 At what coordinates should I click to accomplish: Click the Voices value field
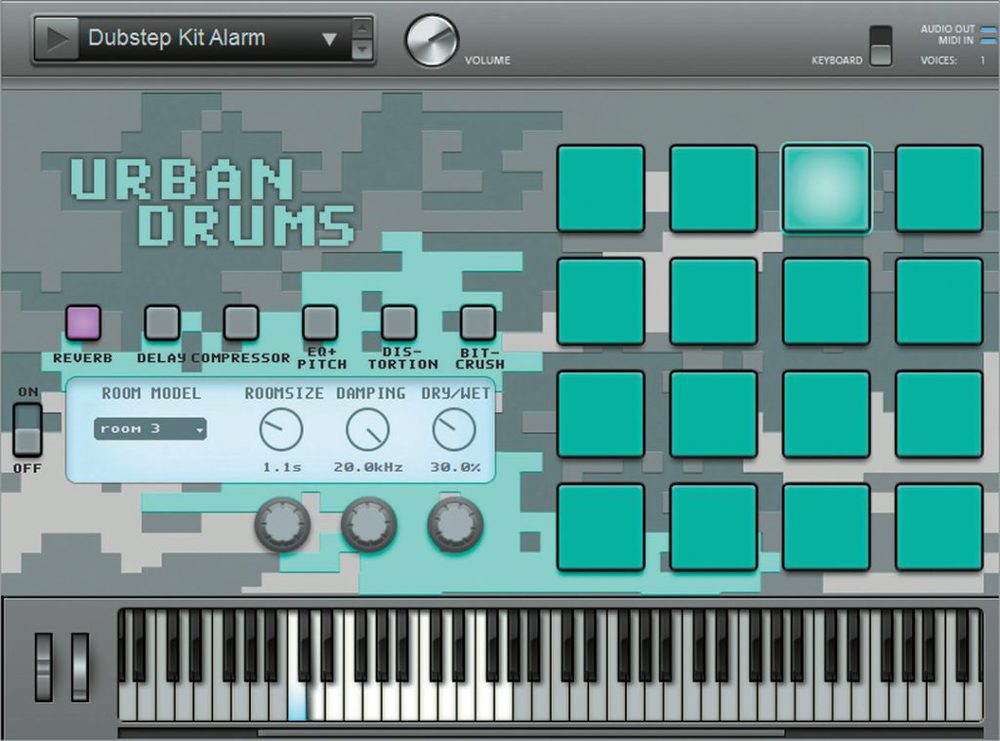click(x=982, y=60)
